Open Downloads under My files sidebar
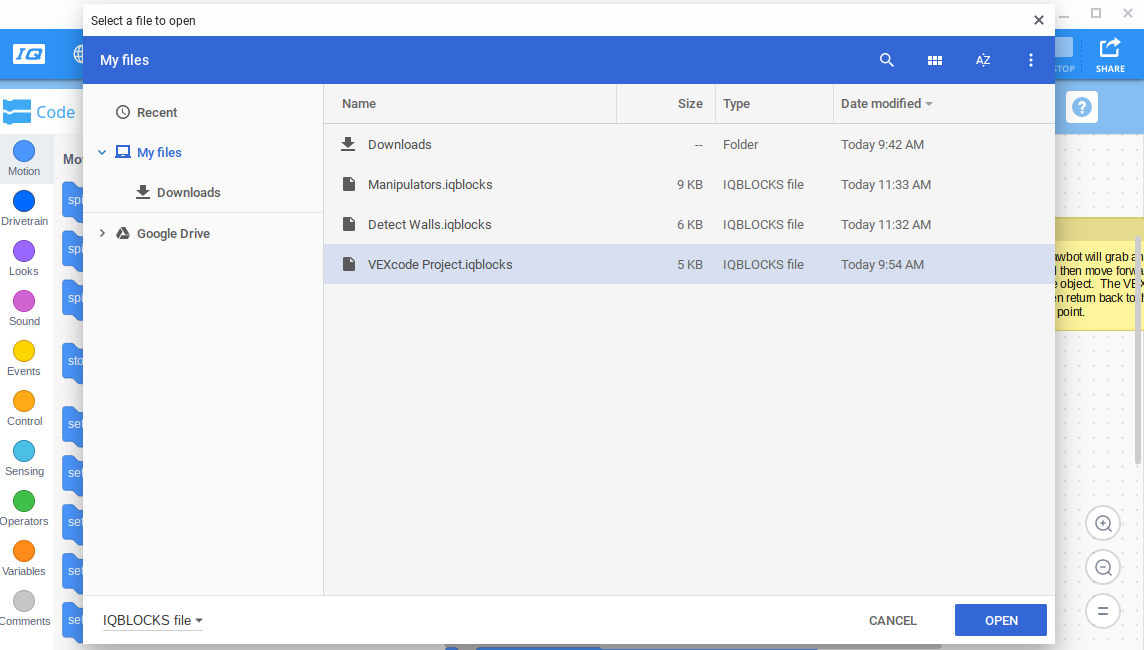Image resolution: width=1144 pixels, height=650 pixels. 188,193
